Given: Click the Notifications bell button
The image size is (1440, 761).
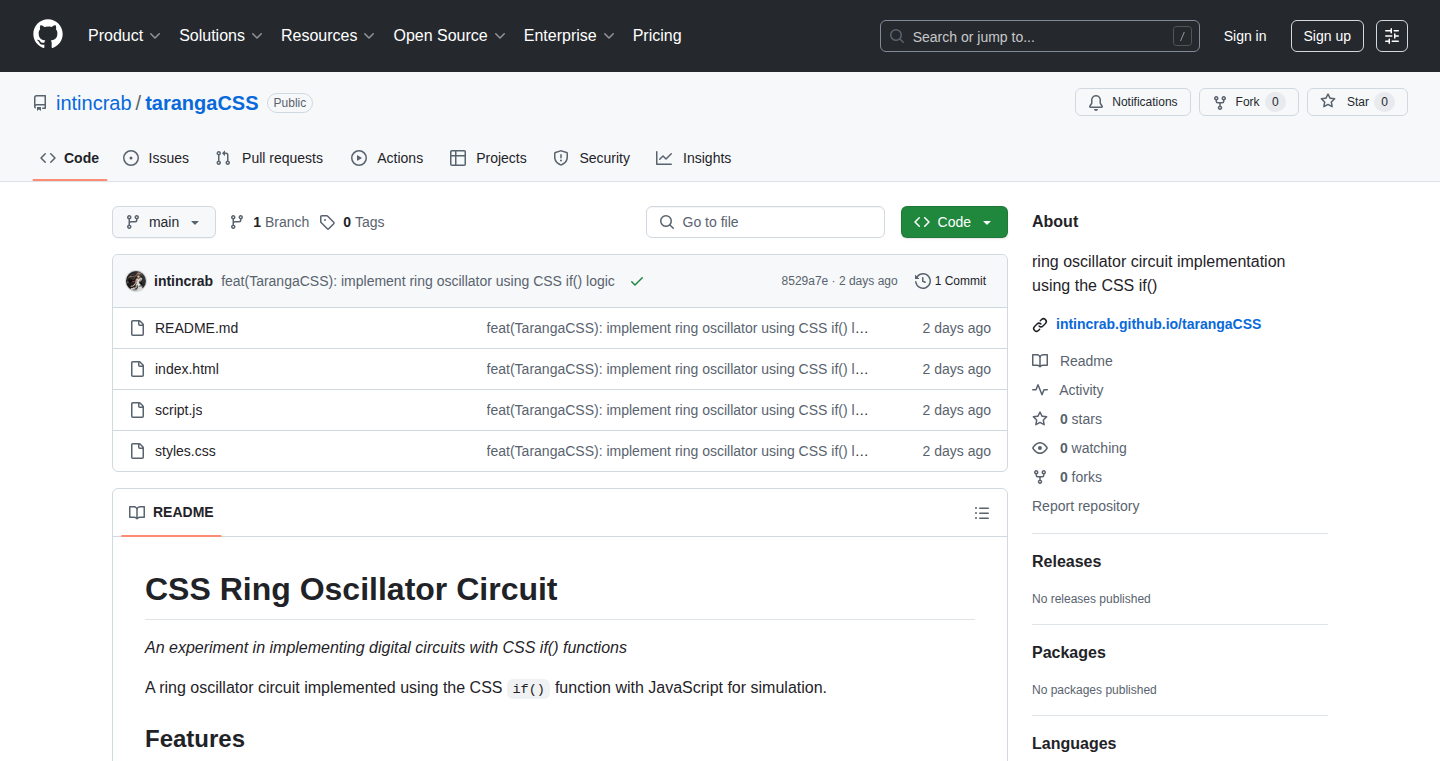Looking at the screenshot, I should click(1133, 102).
